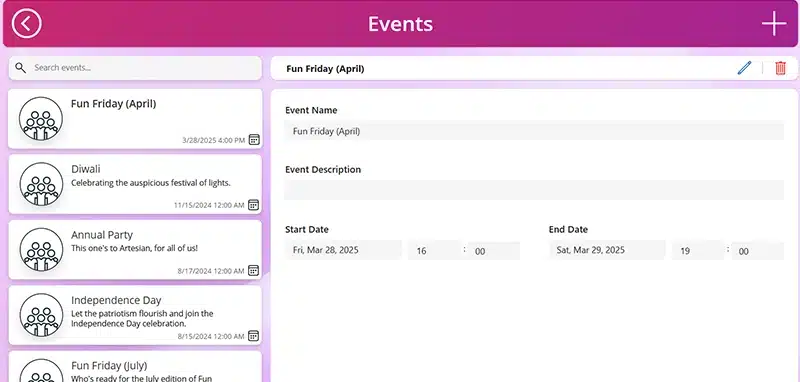The height and width of the screenshot is (382, 800).
Task: Open End Date picker showing Sat, Mar 29, 2025
Action: 607,250
